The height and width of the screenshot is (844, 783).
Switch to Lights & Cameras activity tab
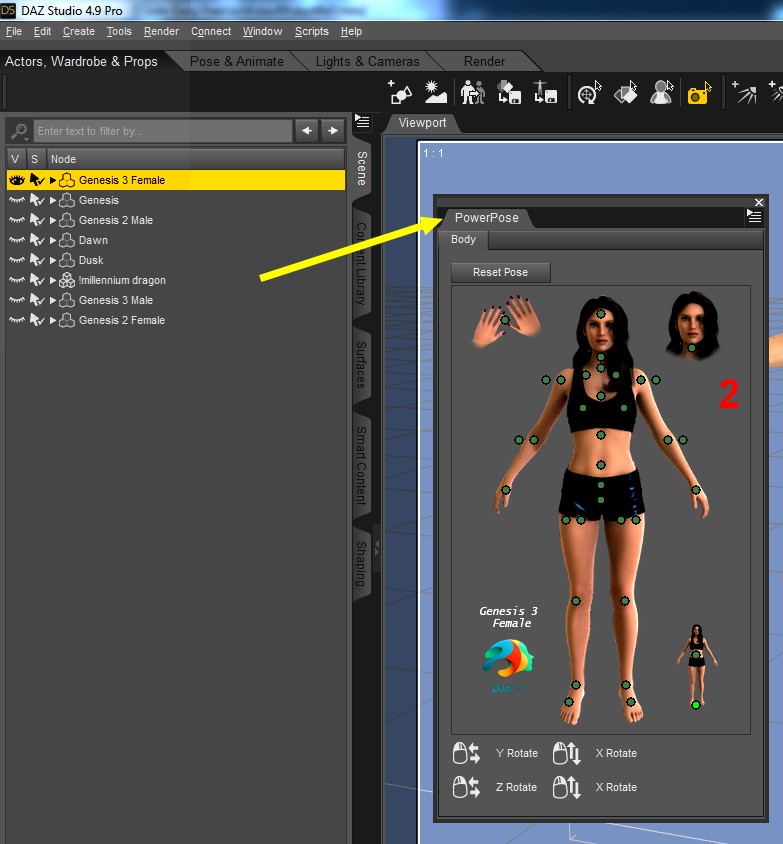pos(368,61)
